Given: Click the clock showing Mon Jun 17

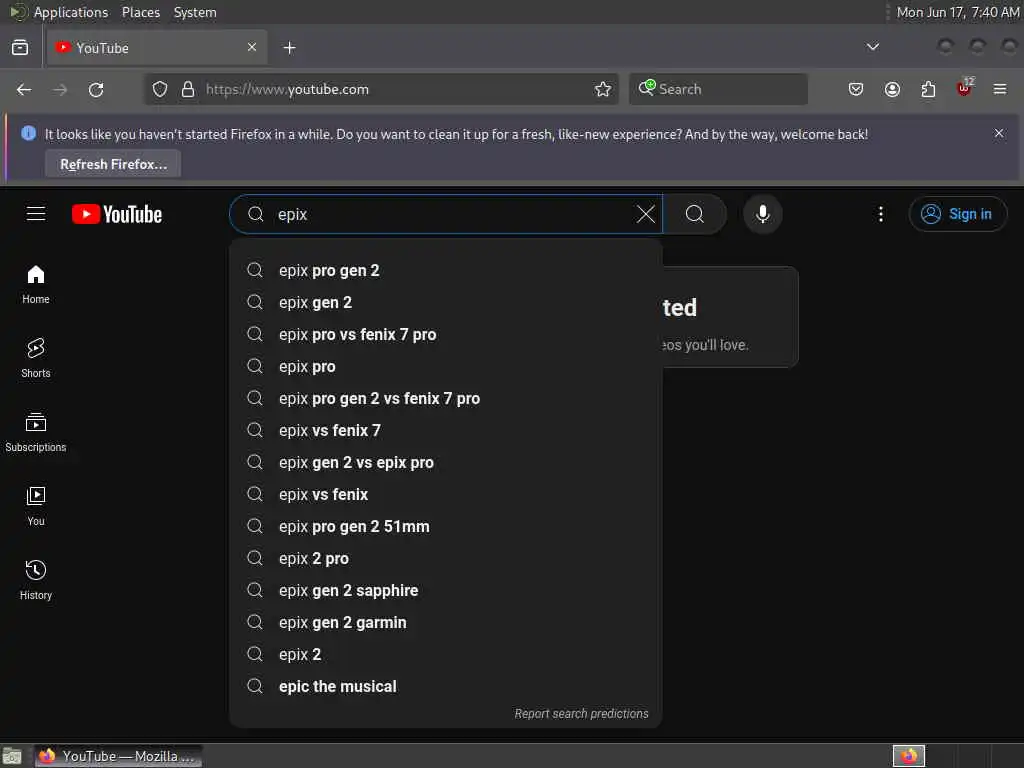Looking at the screenshot, I should (957, 12).
